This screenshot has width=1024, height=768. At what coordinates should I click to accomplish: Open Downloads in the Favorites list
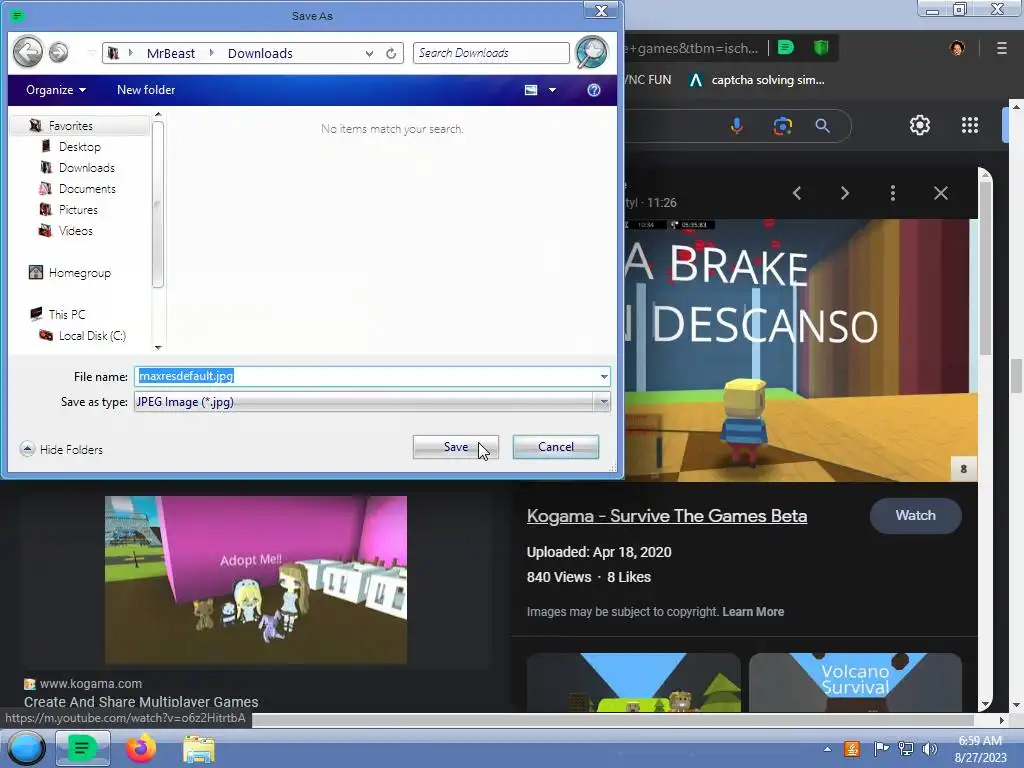87,168
